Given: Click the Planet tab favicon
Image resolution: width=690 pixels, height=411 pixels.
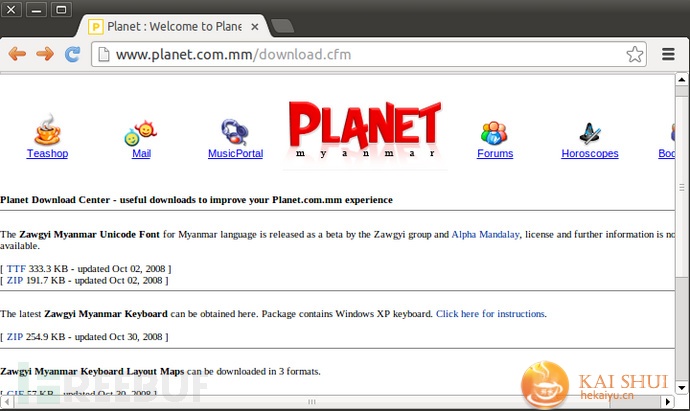Looking at the screenshot, I should 95,27.
